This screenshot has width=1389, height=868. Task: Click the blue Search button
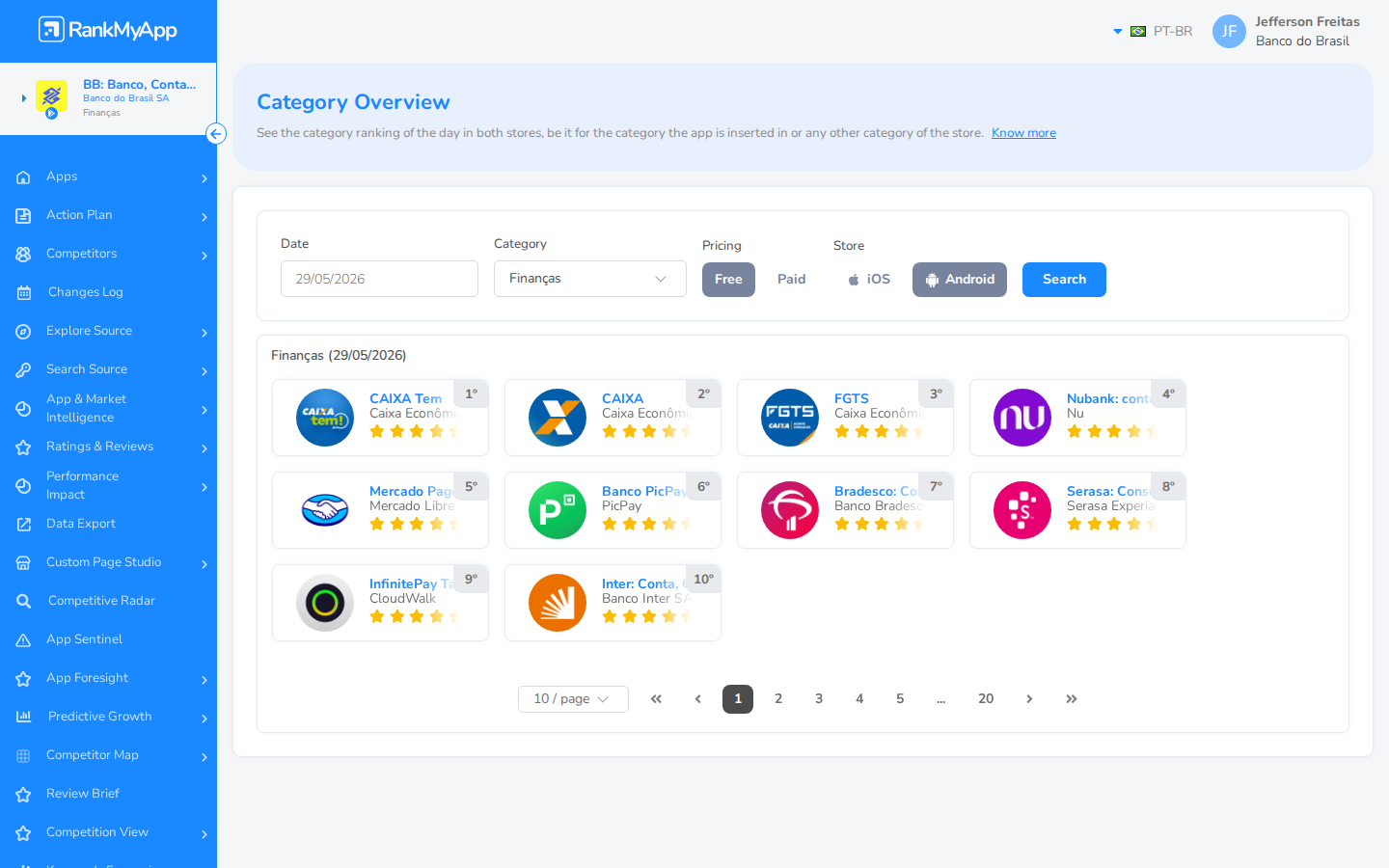coord(1064,280)
